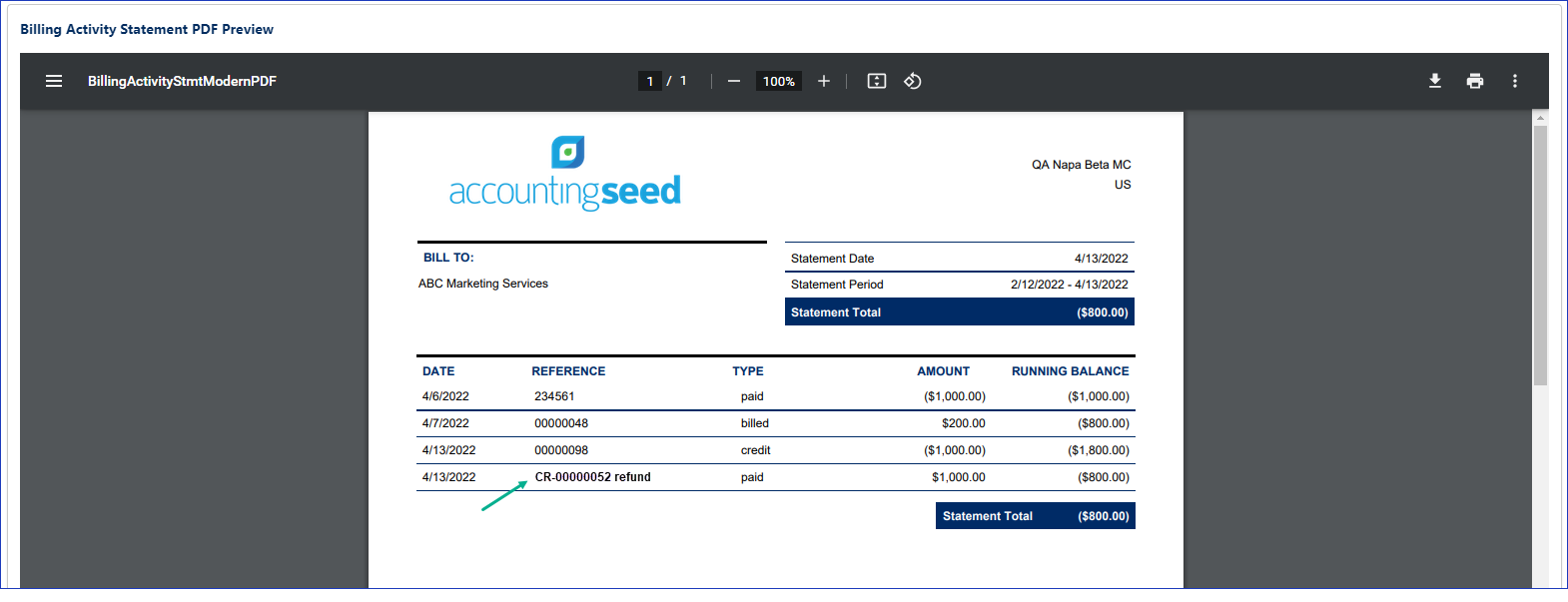The width and height of the screenshot is (1568, 602).
Task: Print the billing statement PDF
Action: pos(1475,81)
